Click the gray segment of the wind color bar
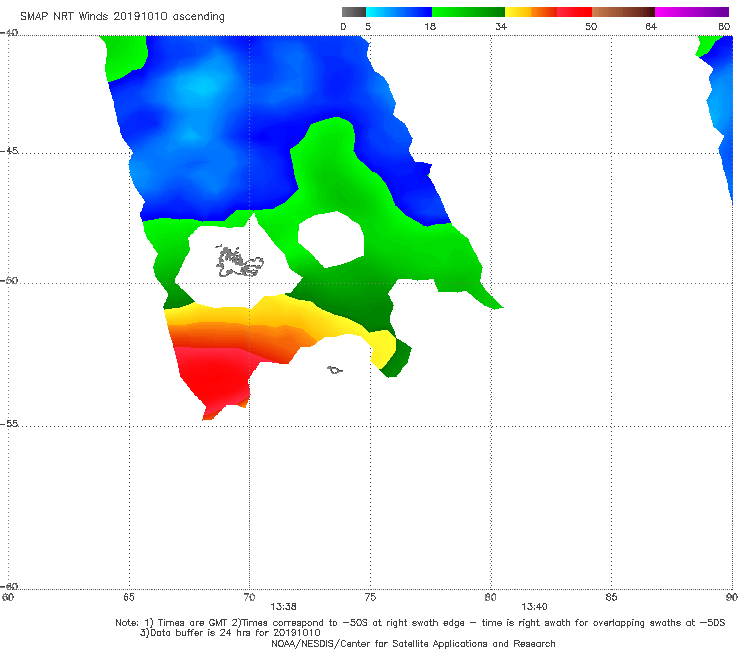 354,12
